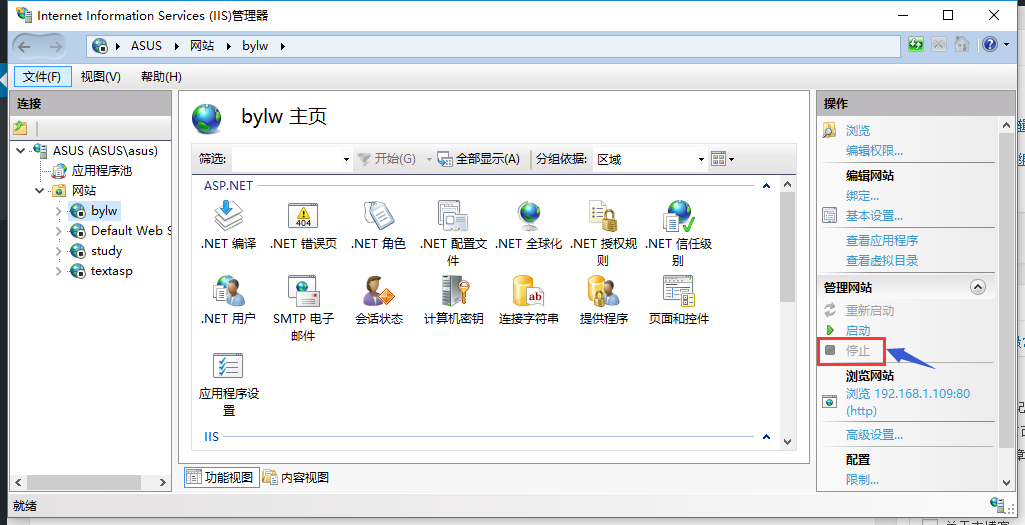The width and height of the screenshot is (1025, 525).
Task: Click the 启动 site action
Action: [x=858, y=331]
